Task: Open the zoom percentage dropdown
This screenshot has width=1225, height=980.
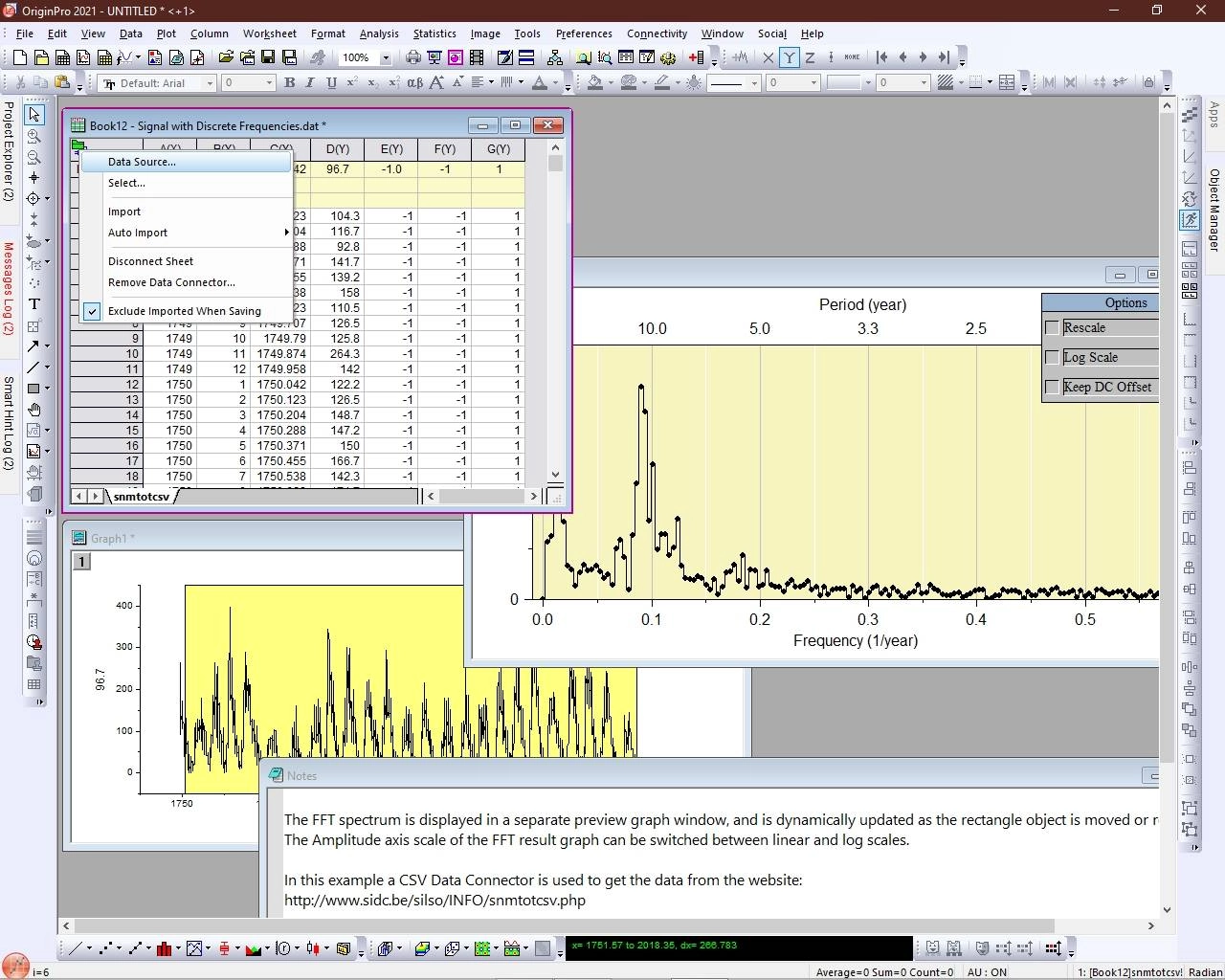Action: coord(386,58)
